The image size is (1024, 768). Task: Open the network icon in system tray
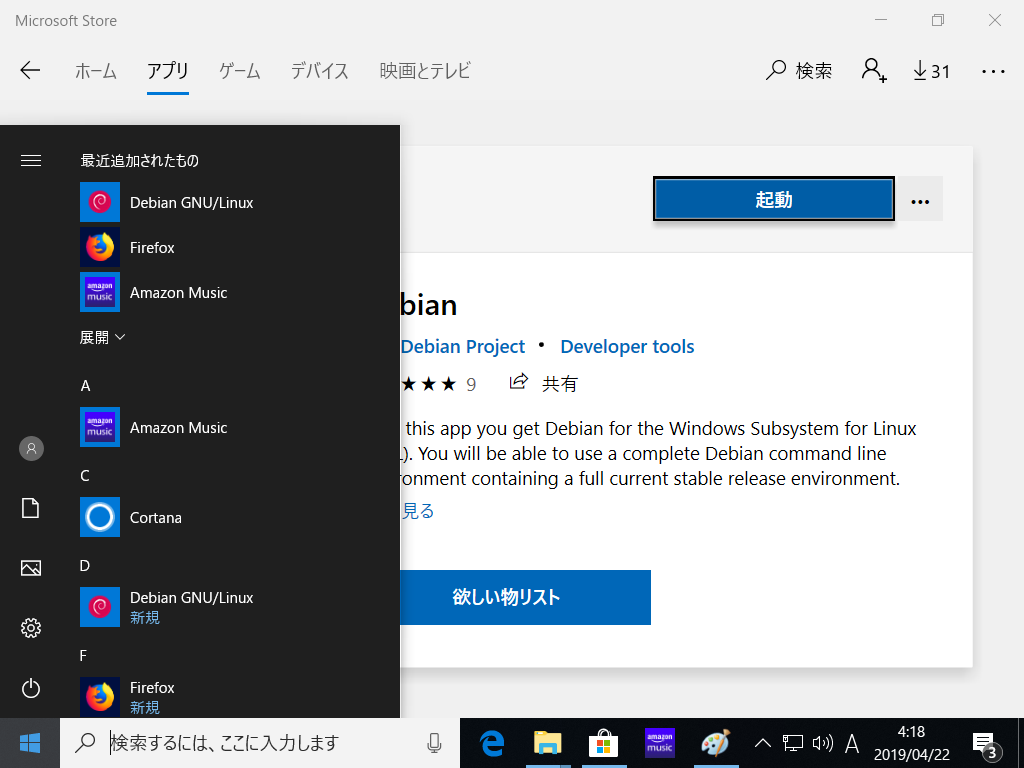tap(793, 743)
